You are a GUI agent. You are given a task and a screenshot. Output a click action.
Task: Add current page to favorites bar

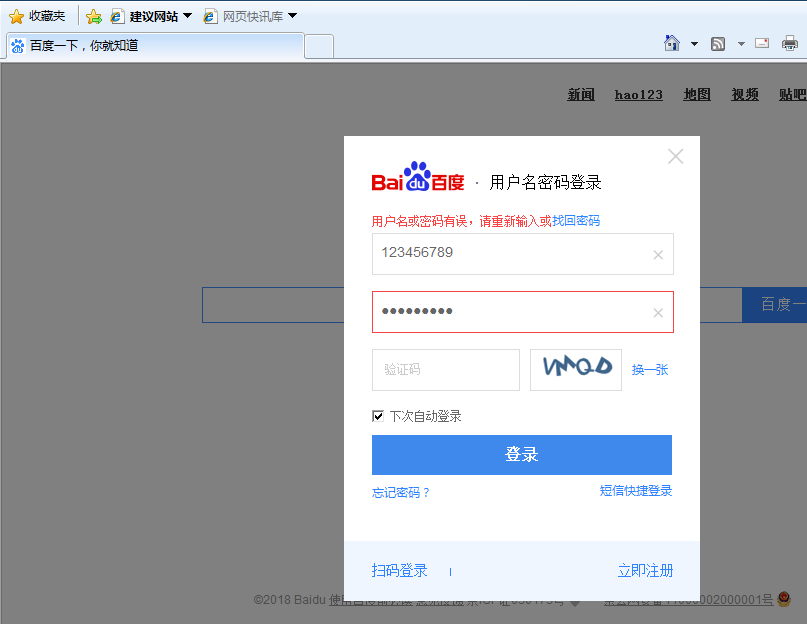[94, 16]
